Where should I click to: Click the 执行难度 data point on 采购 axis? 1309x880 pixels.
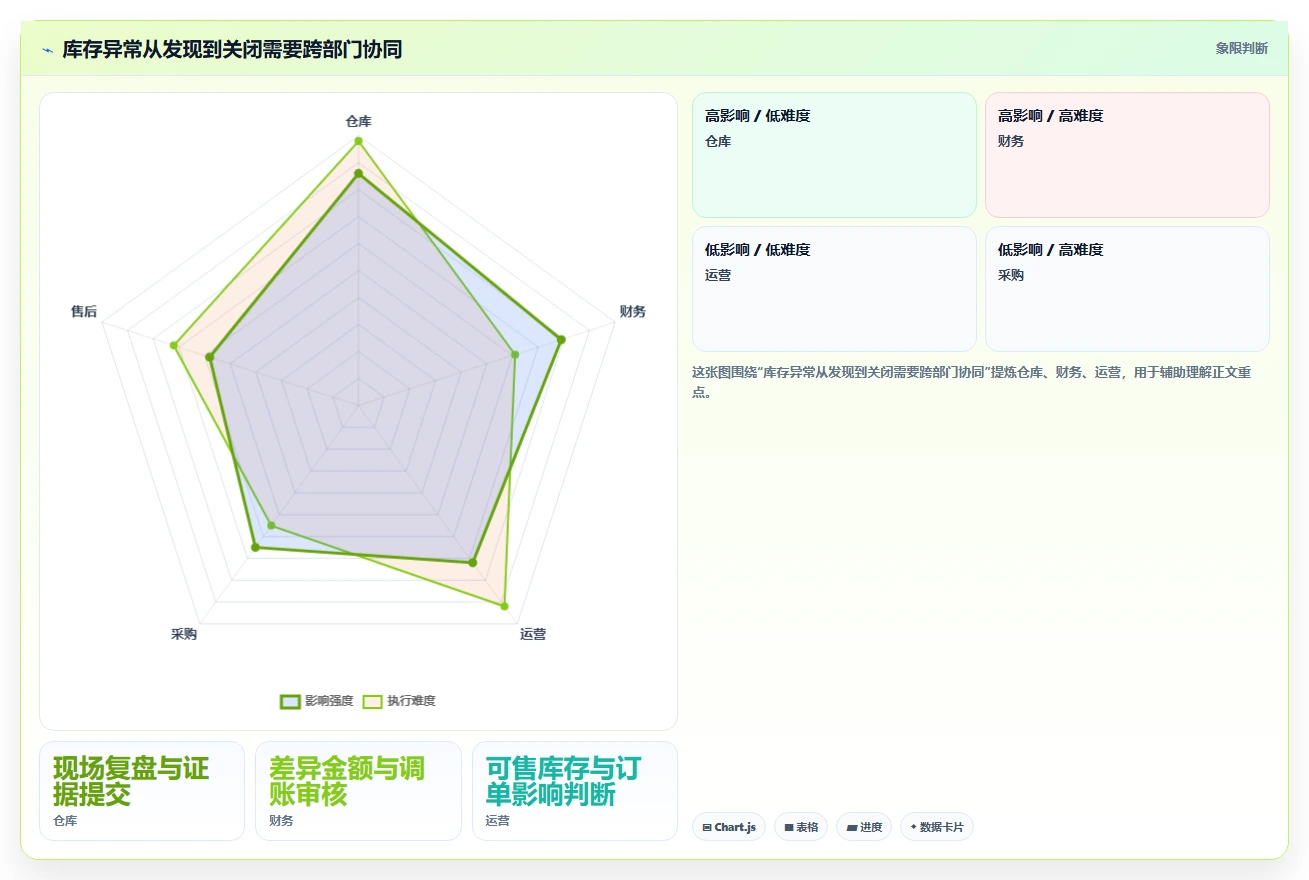270,526
